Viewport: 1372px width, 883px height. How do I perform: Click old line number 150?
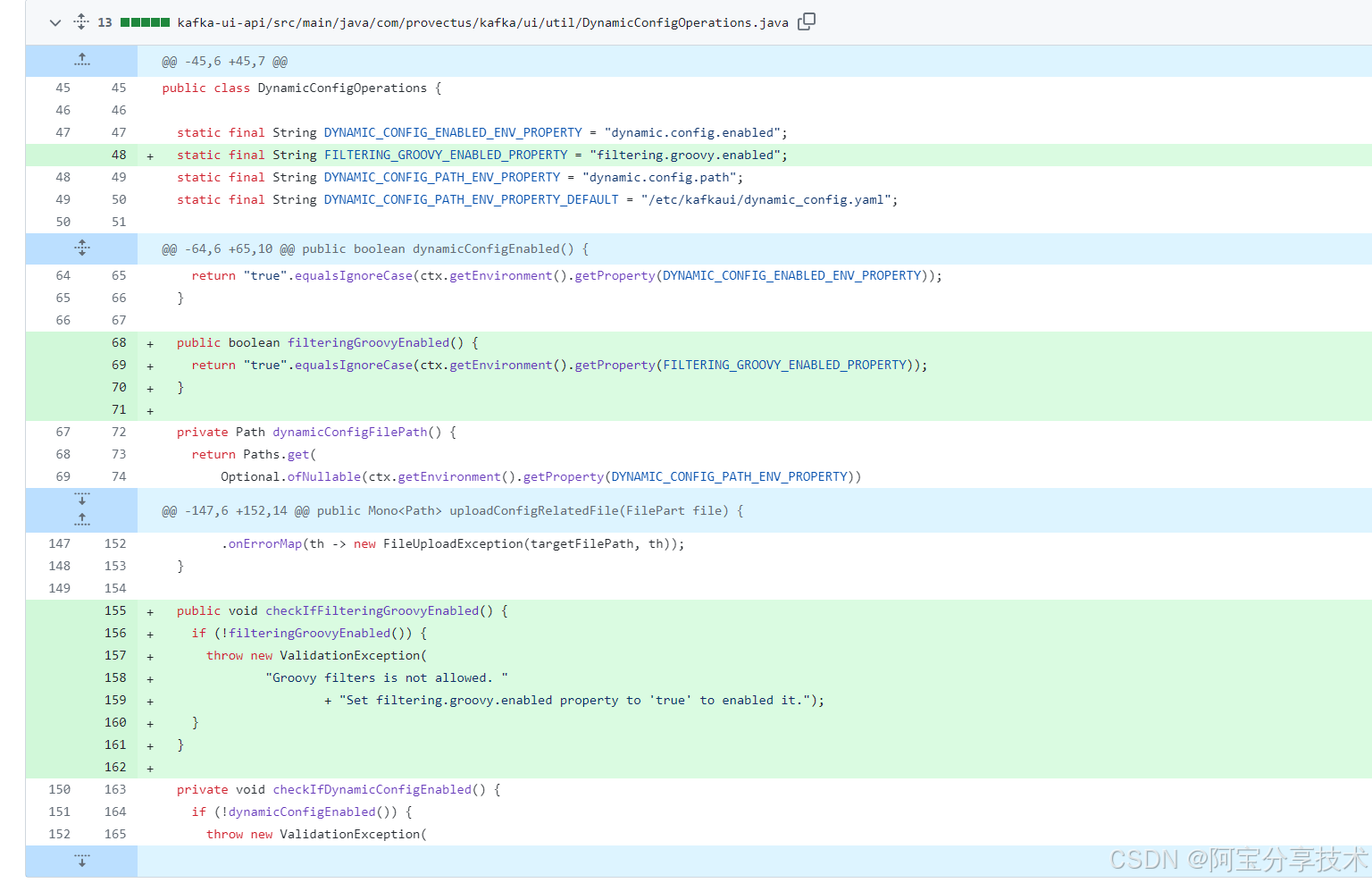(x=60, y=789)
